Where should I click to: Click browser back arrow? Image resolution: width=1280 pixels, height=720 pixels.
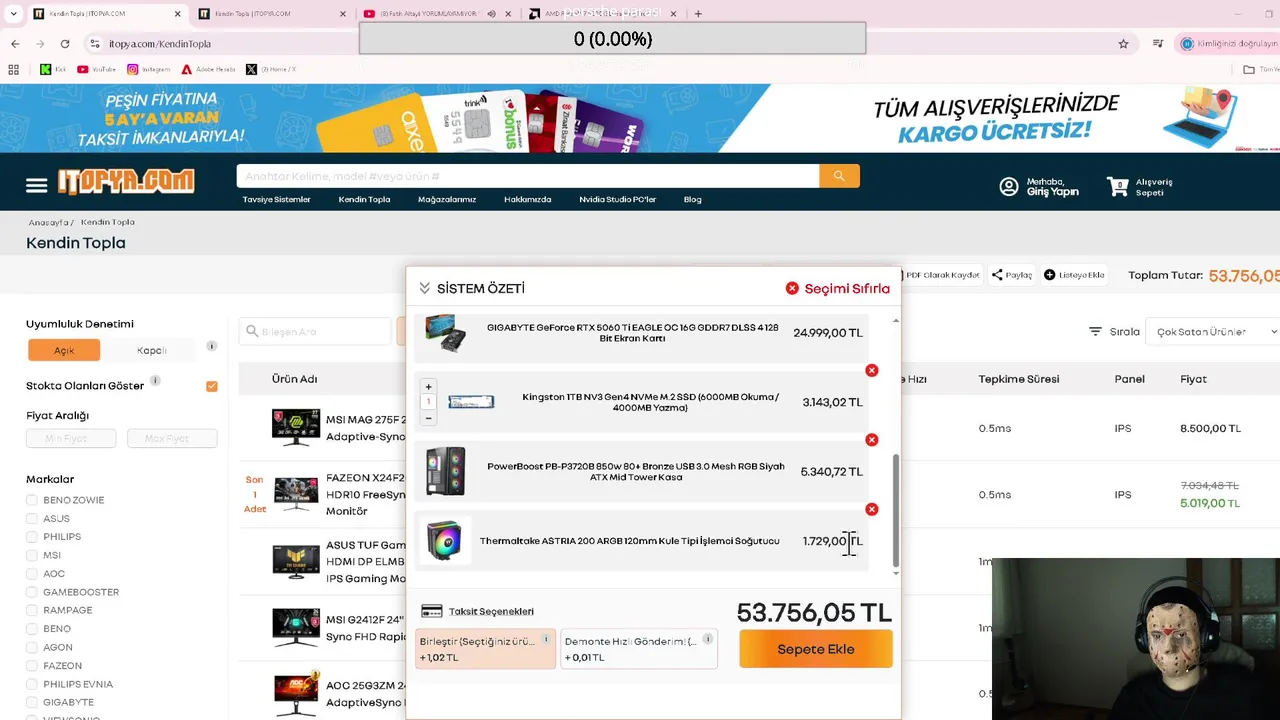coord(15,44)
